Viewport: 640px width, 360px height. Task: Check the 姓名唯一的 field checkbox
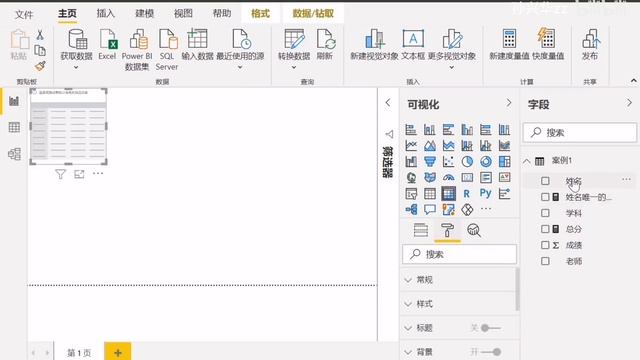545,197
